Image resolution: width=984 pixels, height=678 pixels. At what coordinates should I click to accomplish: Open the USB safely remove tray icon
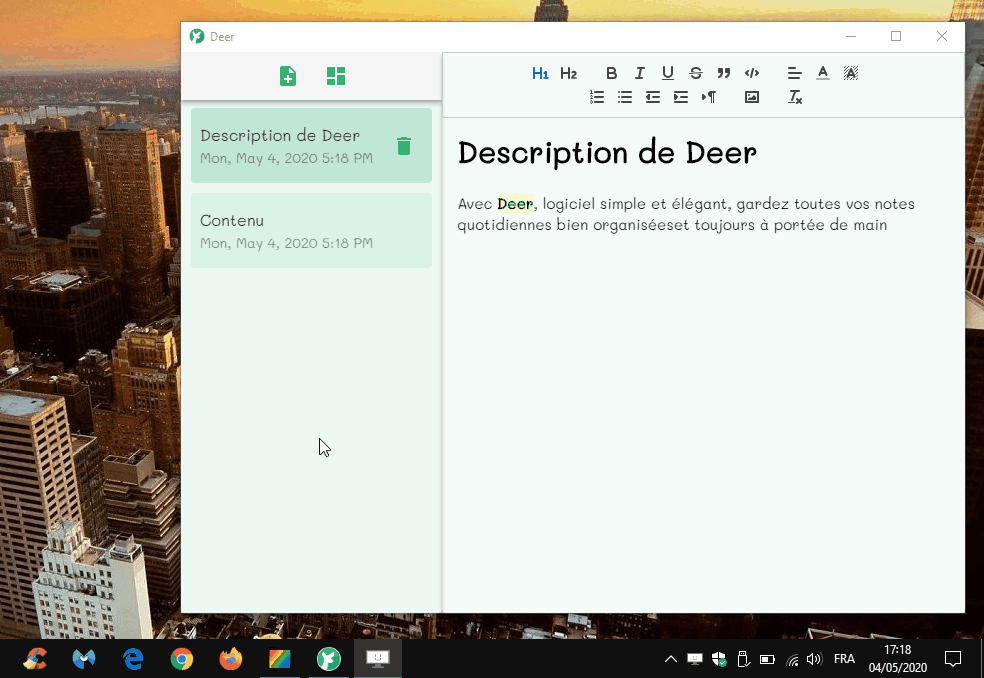pyautogui.click(x=743, y=659)
